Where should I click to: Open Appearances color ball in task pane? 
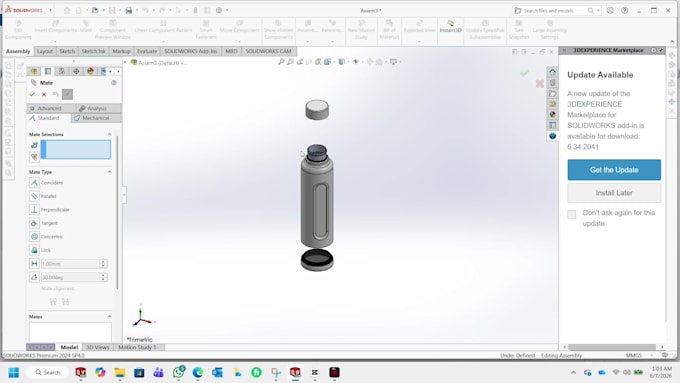(552, 115)
